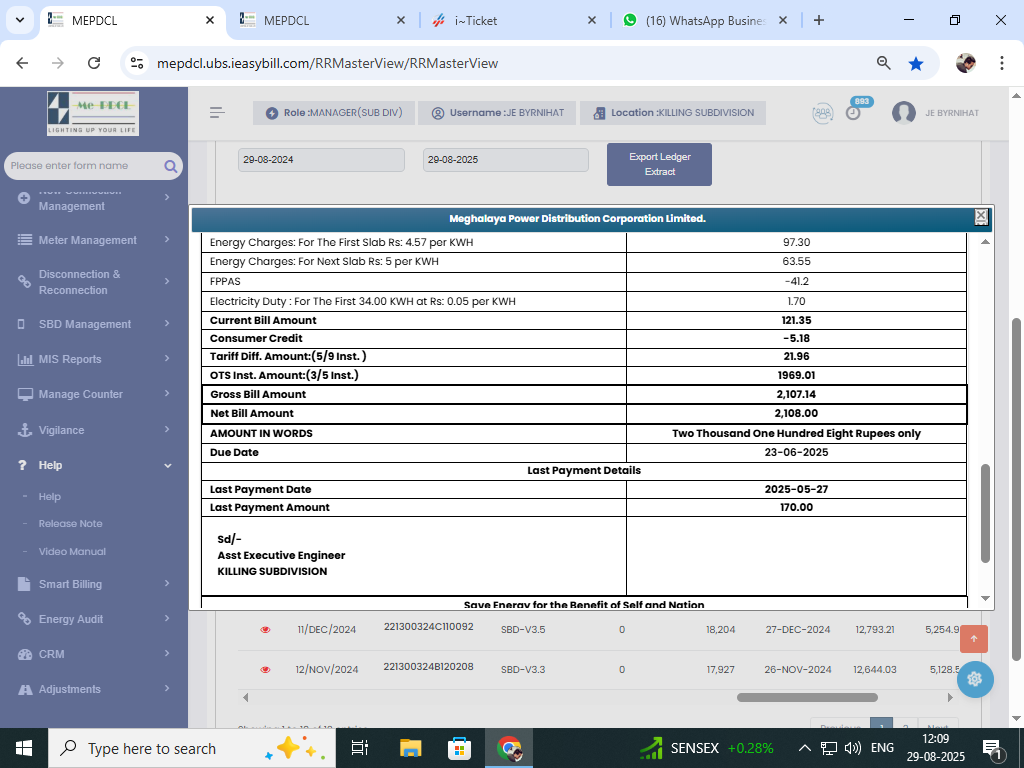Click the Export Ledger Extract button
Screen dimensions: 1024x768
[x=659, y=164]
